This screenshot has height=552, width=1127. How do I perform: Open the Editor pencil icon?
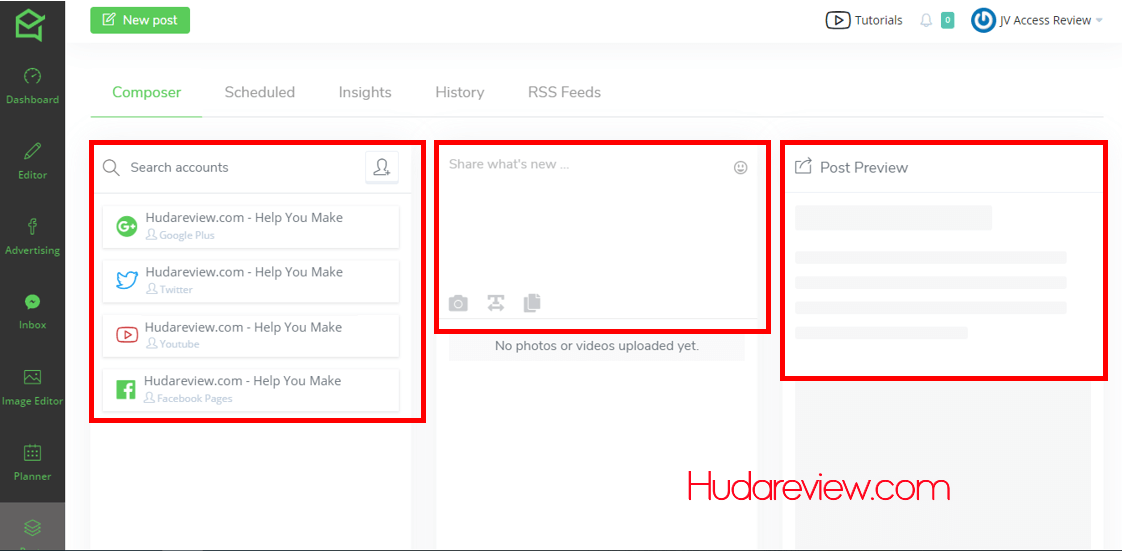[x=32, y=158]
